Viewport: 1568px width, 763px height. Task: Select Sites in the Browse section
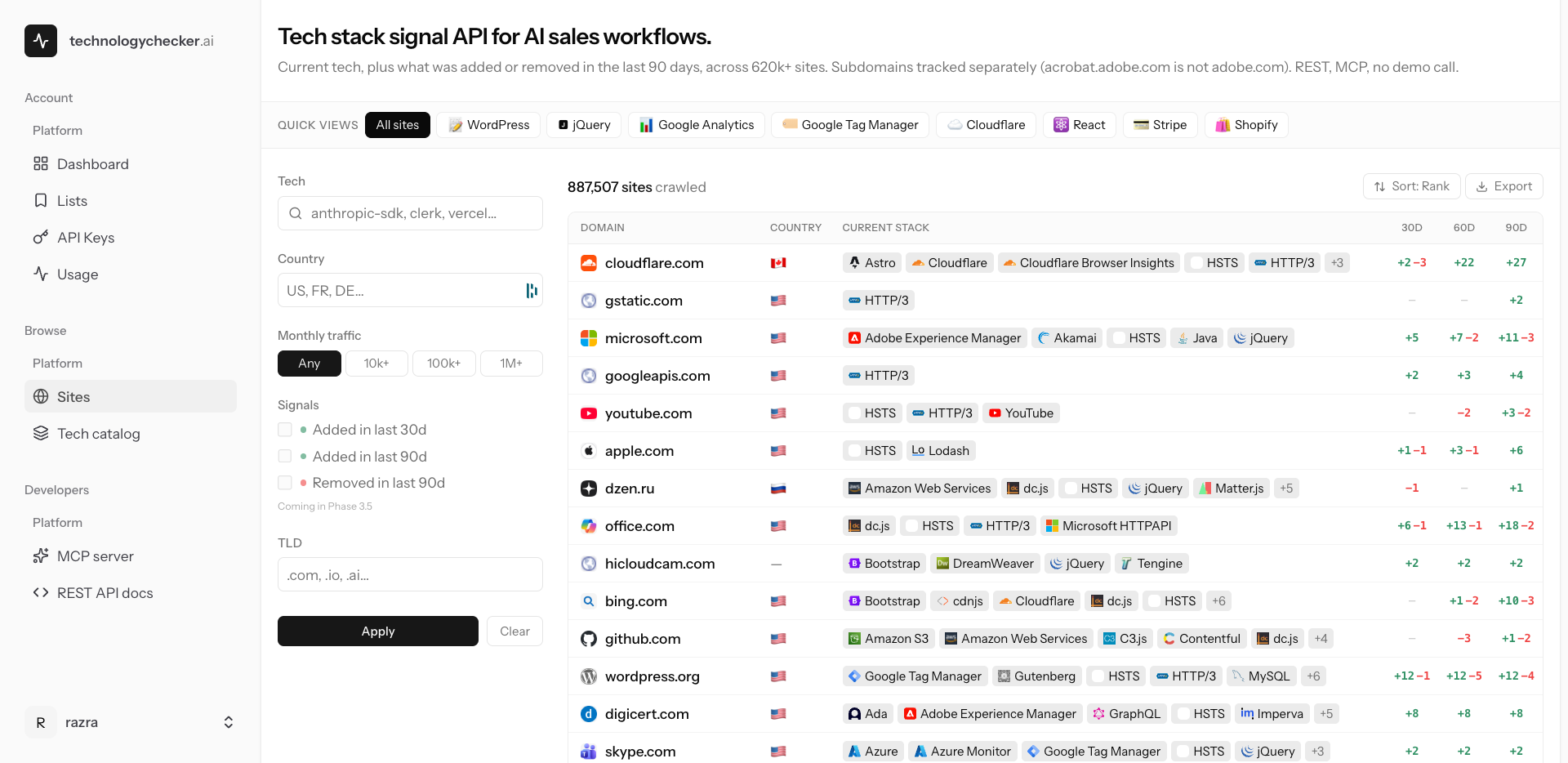[131, 396]
